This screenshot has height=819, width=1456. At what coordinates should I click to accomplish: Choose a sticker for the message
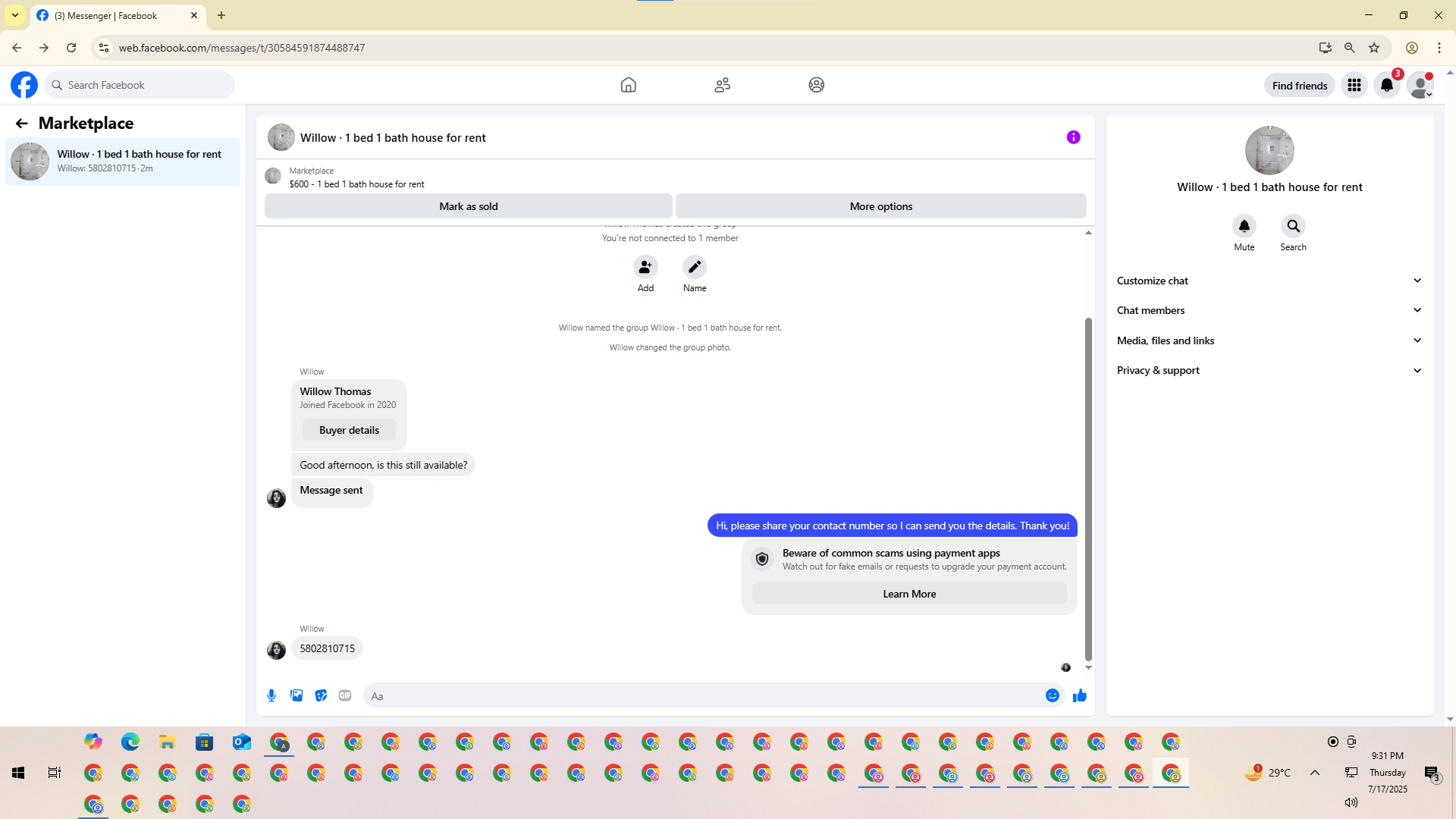[x=322, y=695]
